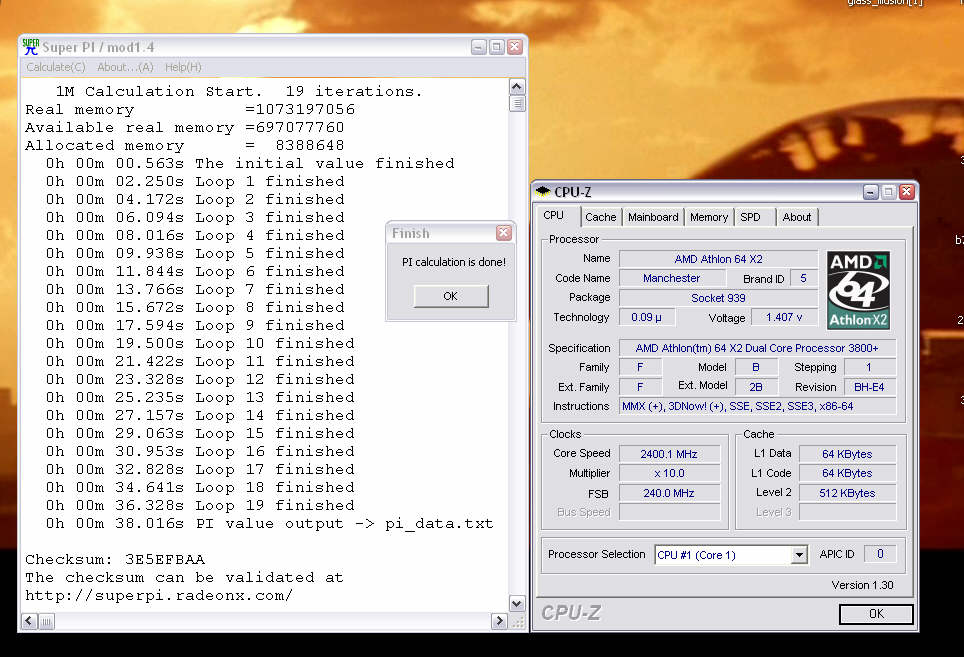Click the initial value finished line
The width and height of the screenshot is (964, 657).
point(250,163)
